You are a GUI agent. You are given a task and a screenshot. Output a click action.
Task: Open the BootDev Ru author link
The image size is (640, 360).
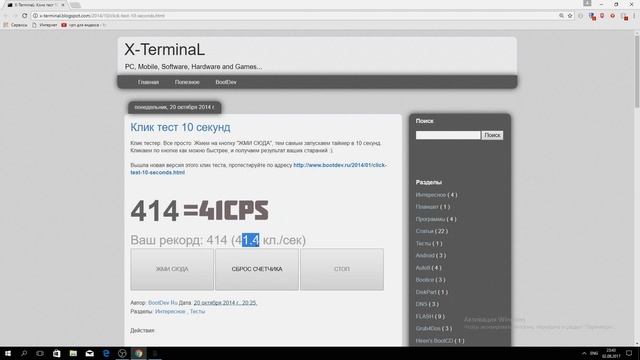[x=162, y=303]
